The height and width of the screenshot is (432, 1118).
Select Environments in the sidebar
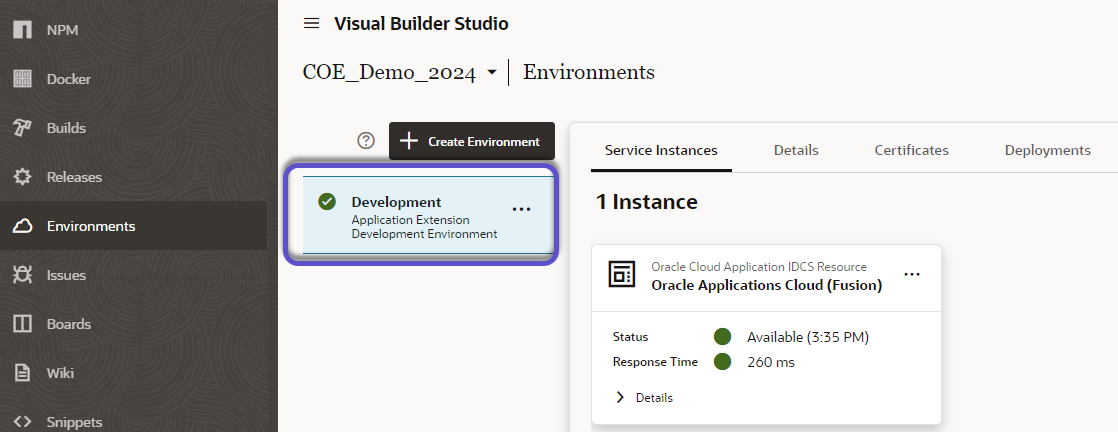(x=90, y=226)
